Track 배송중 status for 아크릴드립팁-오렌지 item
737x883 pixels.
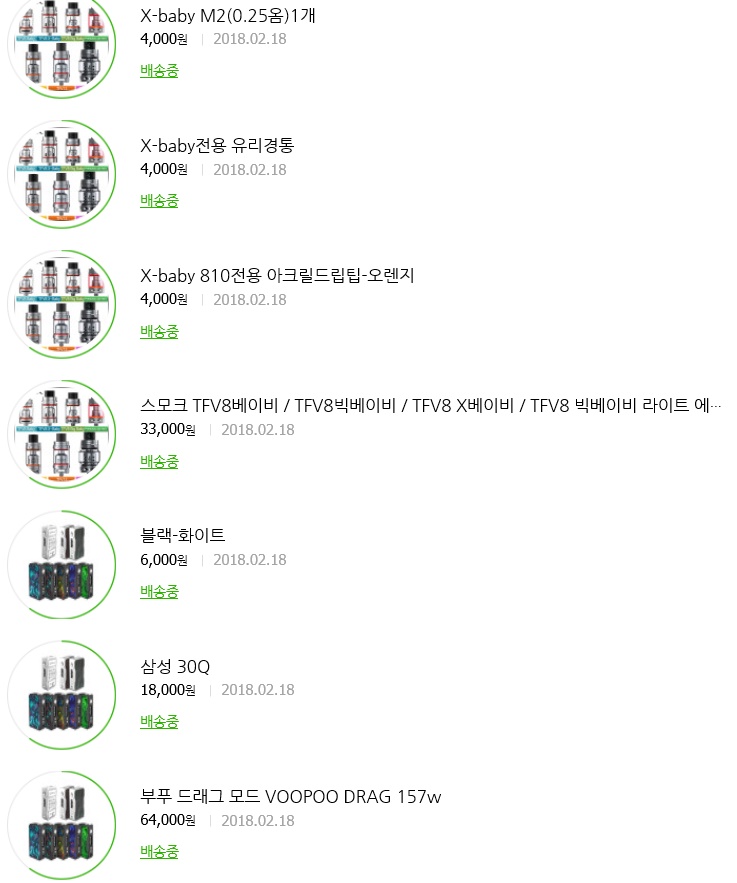click(159, 331)
